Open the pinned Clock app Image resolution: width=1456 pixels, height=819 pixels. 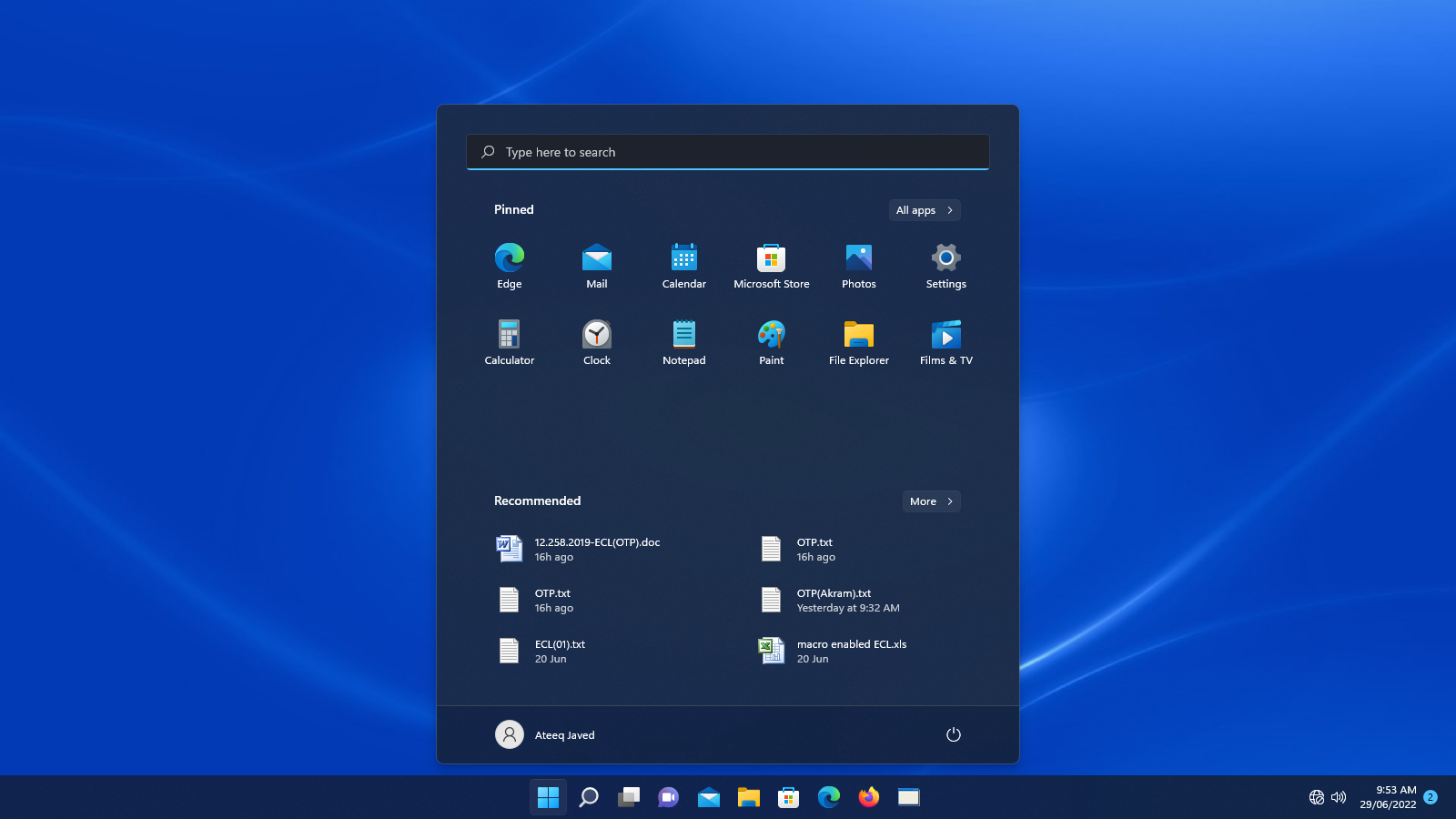coord(597,342)
